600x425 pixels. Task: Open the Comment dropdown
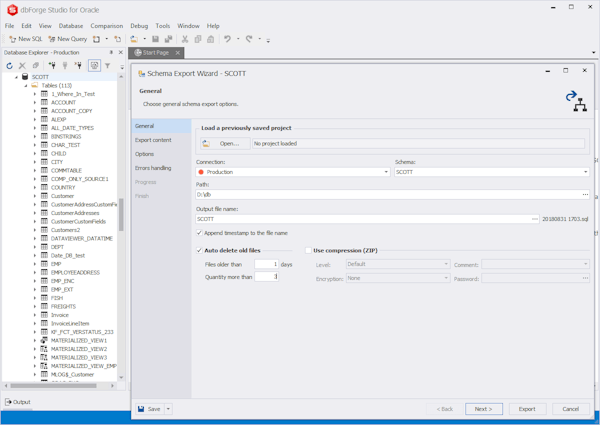[x=585, y=264]
